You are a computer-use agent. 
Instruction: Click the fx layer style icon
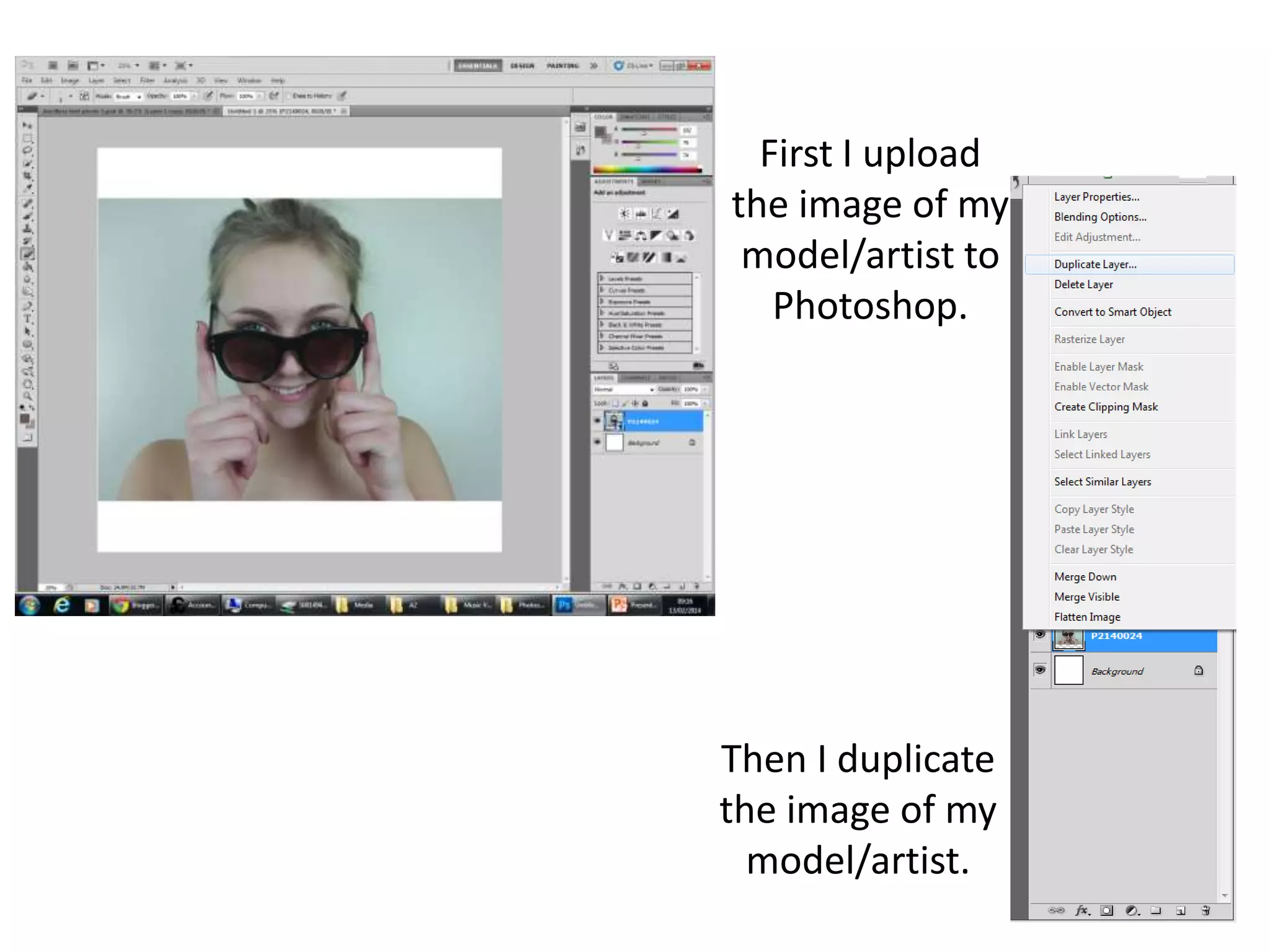(1081, 910)
